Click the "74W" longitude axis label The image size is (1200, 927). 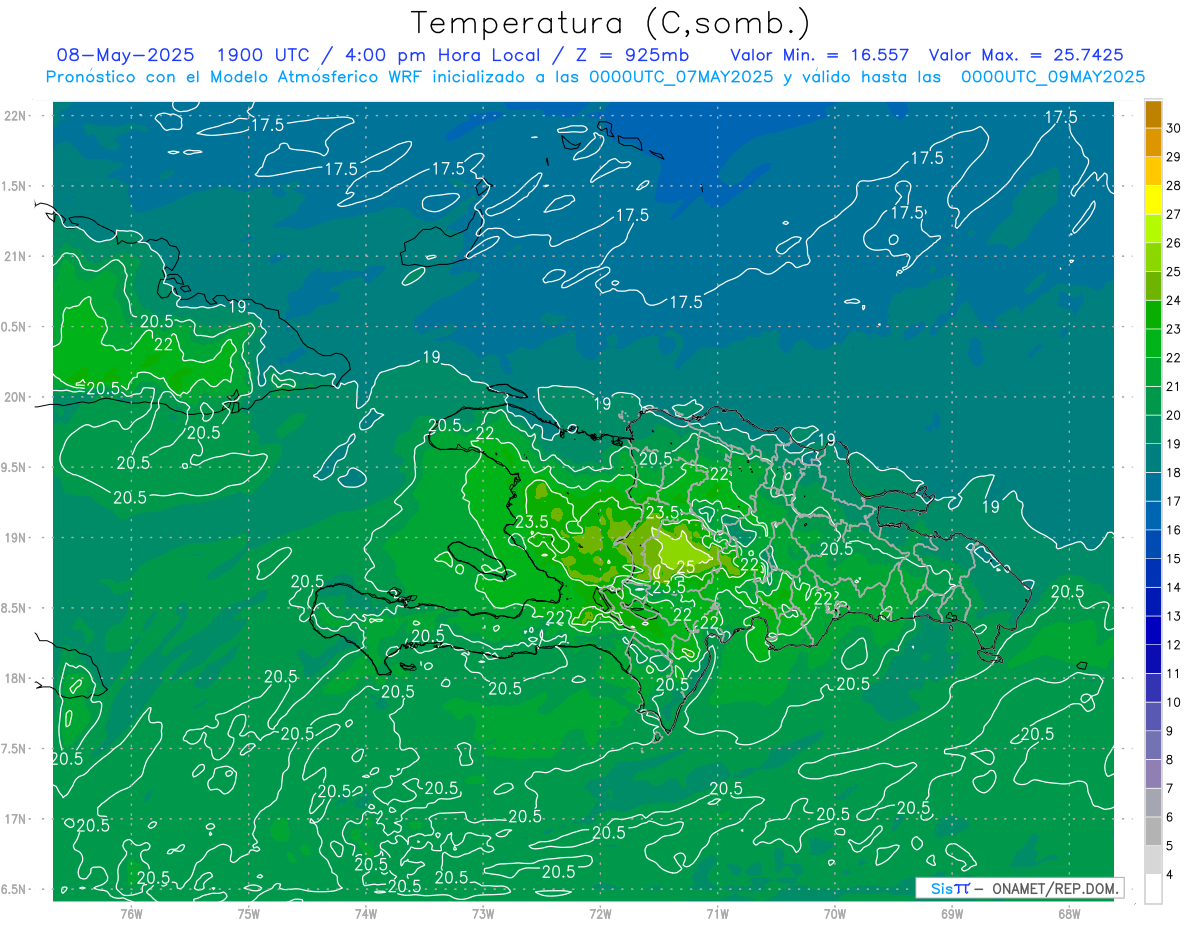[x=366, y=914]
